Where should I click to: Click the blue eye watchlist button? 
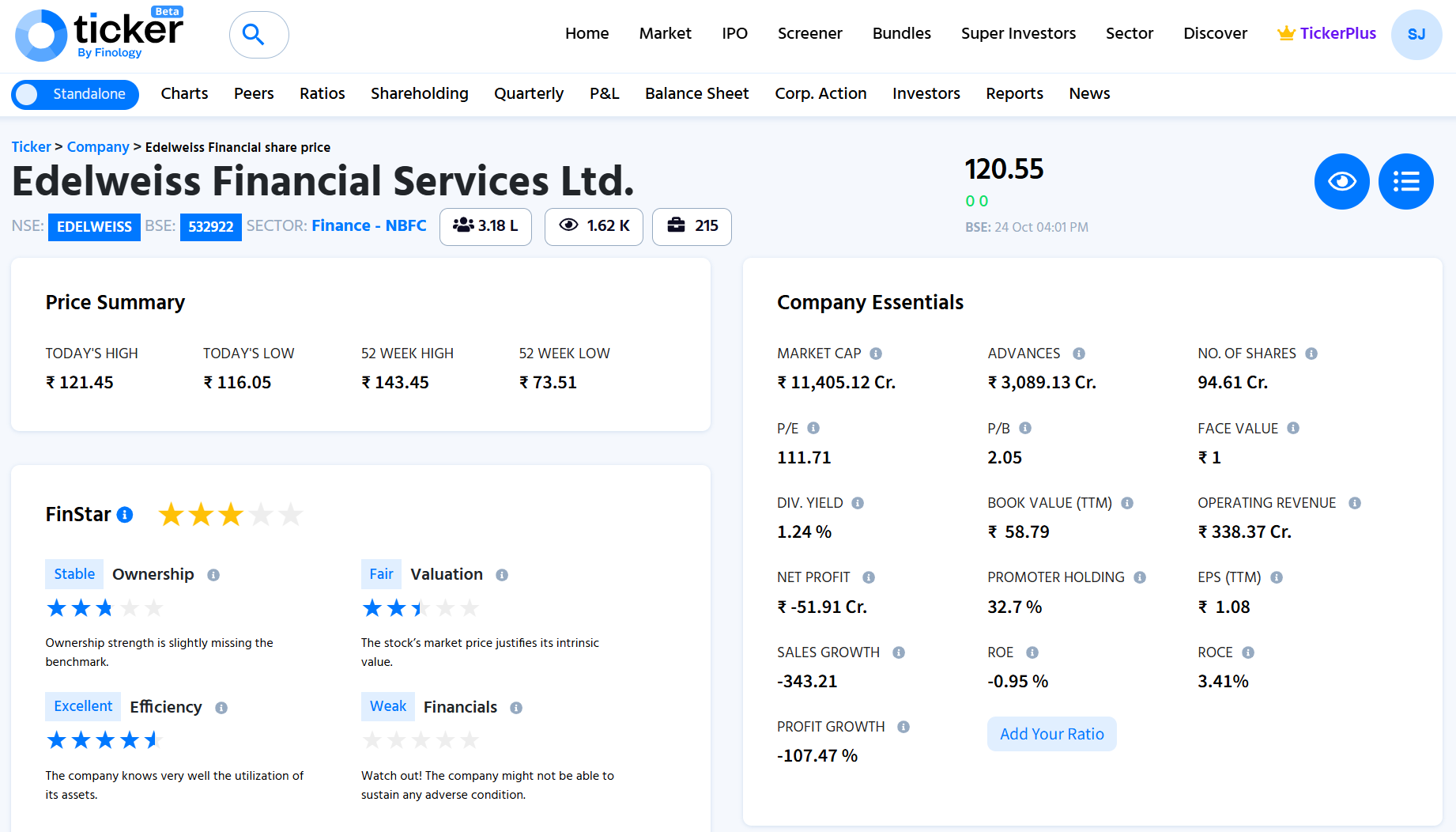(1341, 182)
